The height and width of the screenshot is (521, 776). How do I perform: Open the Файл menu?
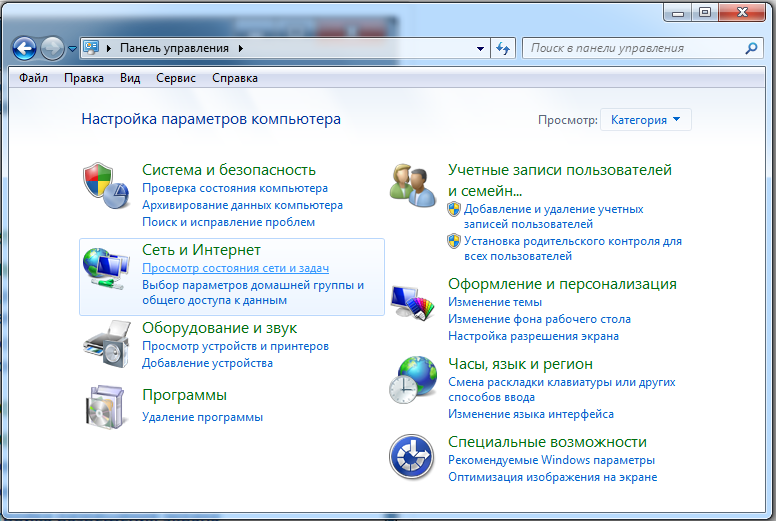tap(33, 78)
